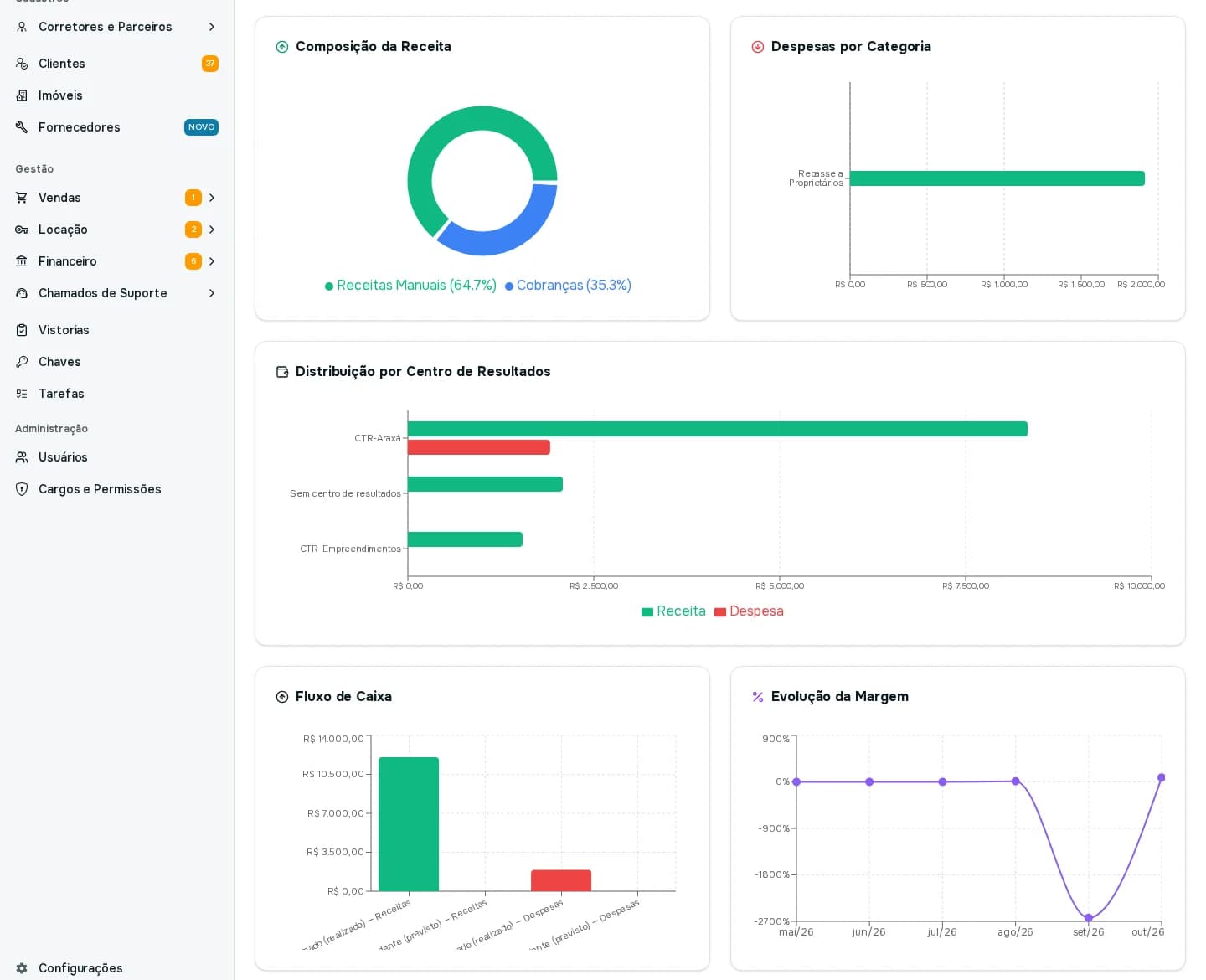1206x980 pixels.
Task: Click the "CTR-Empreendimentos" axis label
Action: point(350,549)
